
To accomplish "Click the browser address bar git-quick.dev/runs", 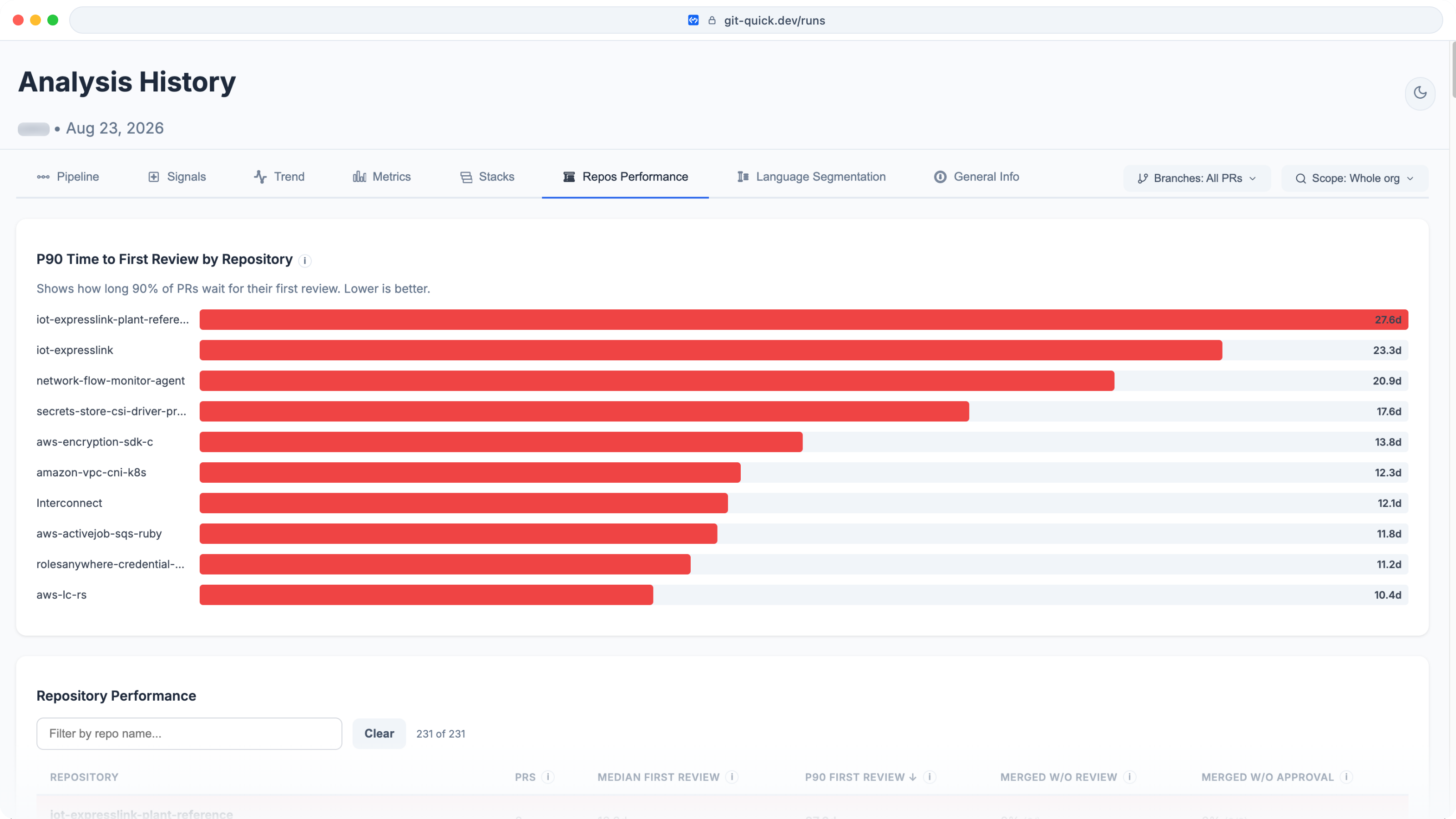I will [x=756, y=20].
